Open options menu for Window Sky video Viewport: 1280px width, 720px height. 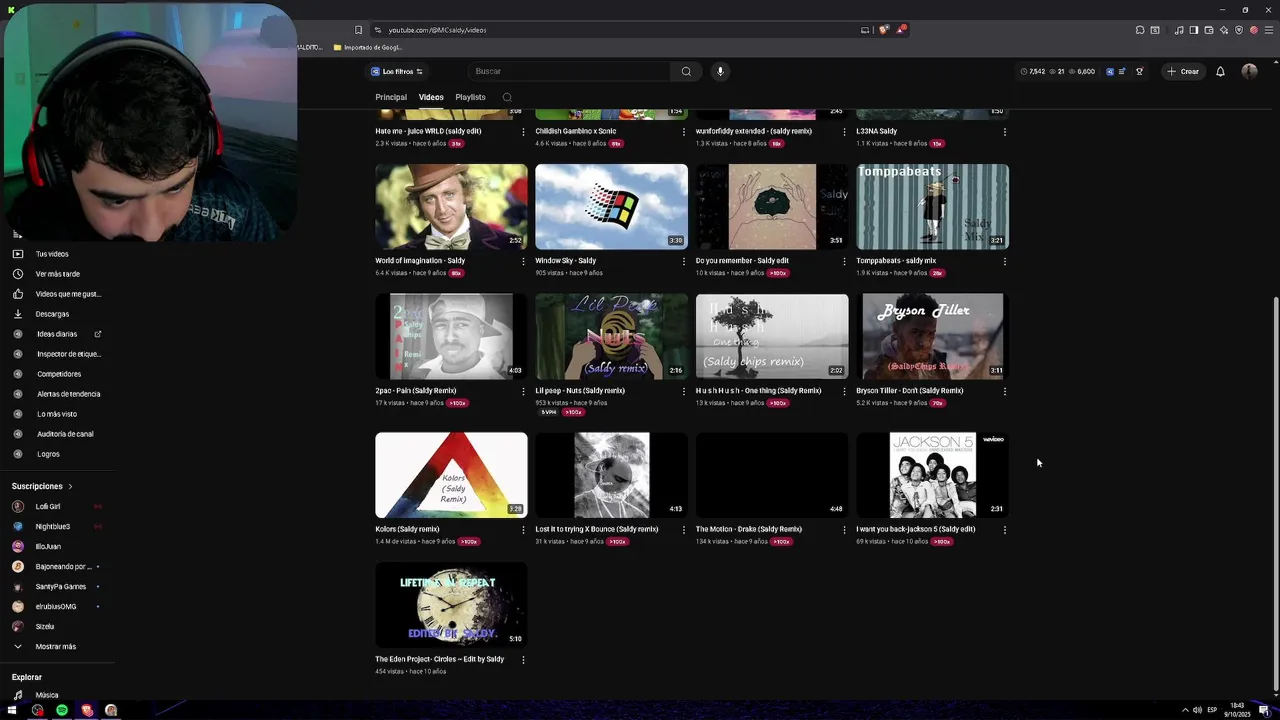coord(684,261)
